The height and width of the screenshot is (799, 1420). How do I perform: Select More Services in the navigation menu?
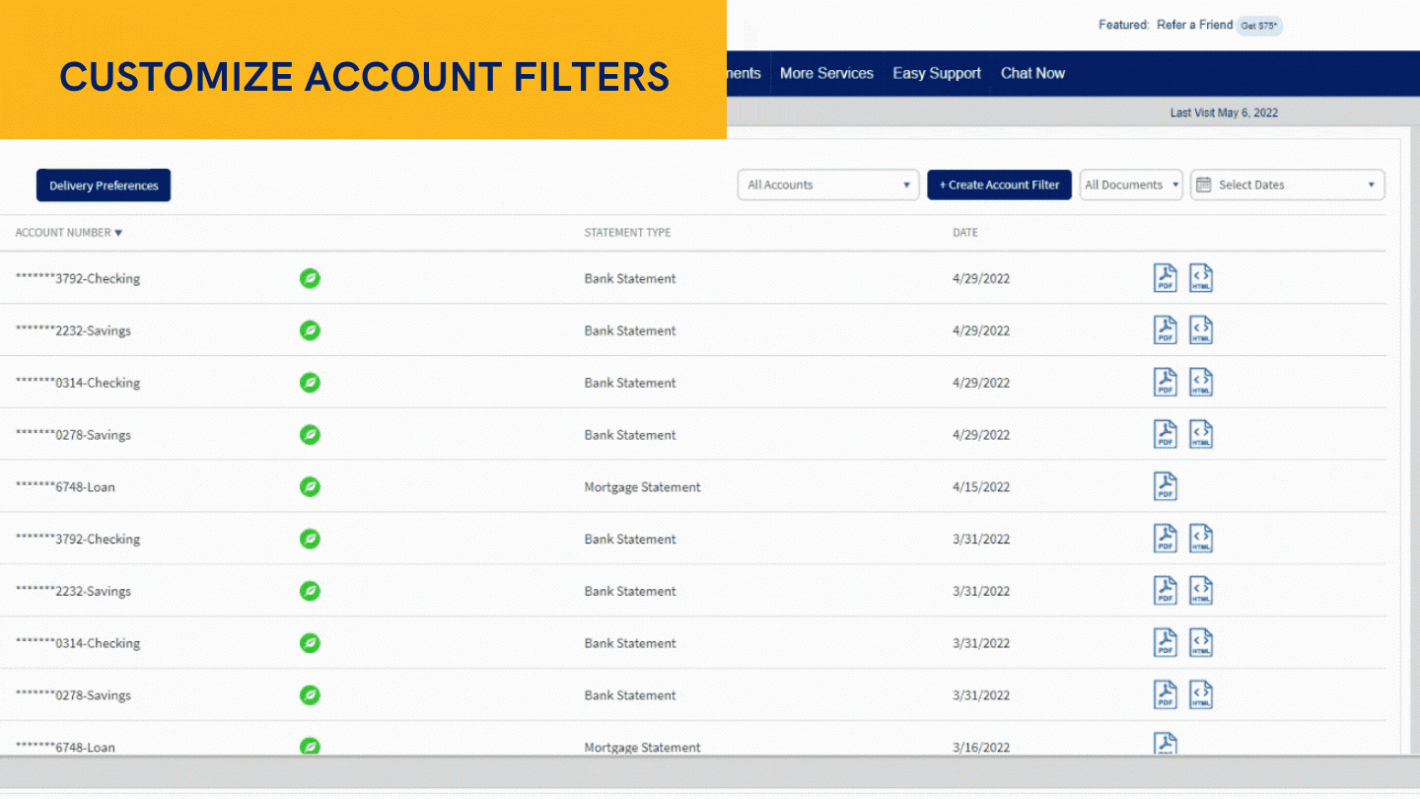[x=827, y=73]
